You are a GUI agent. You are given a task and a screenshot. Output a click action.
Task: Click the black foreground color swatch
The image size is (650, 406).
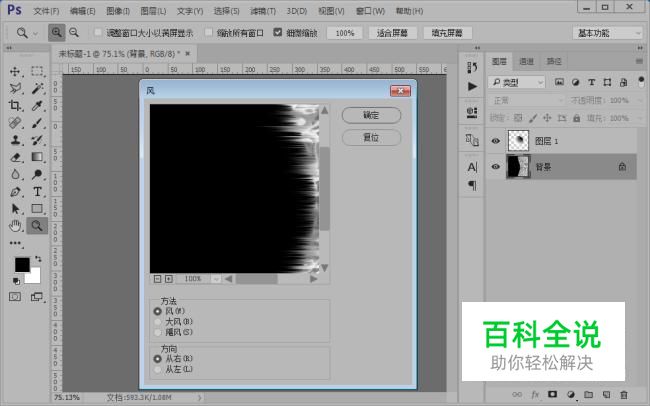click(x=22, y=265)
